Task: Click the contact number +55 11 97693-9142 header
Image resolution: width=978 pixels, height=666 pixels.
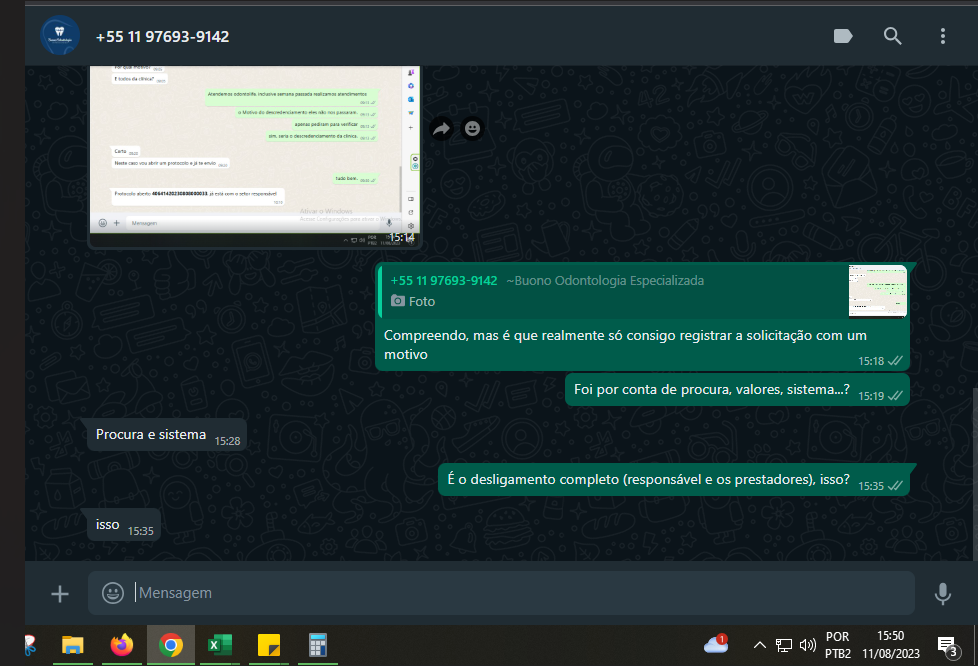Action: (163, 36)
